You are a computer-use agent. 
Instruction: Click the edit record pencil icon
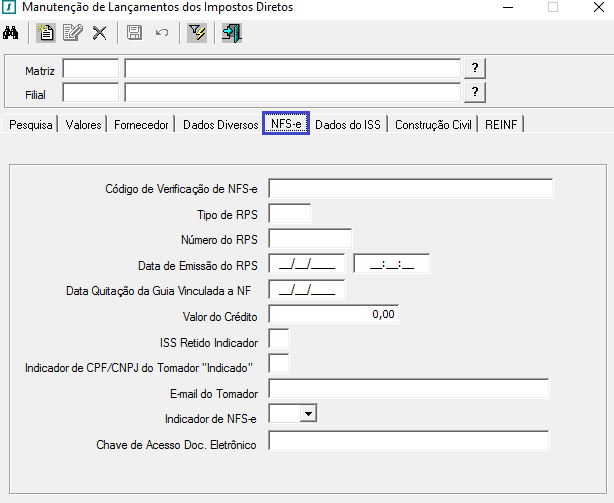[73, 33]
